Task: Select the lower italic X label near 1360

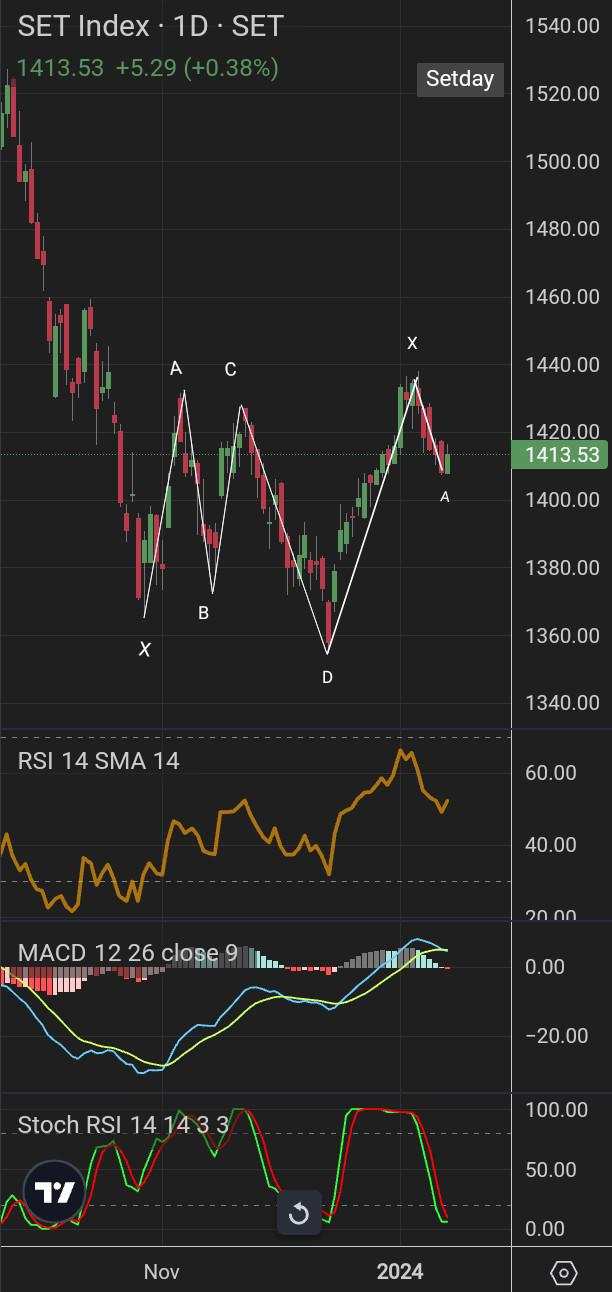Action: (x=145, y=650)
